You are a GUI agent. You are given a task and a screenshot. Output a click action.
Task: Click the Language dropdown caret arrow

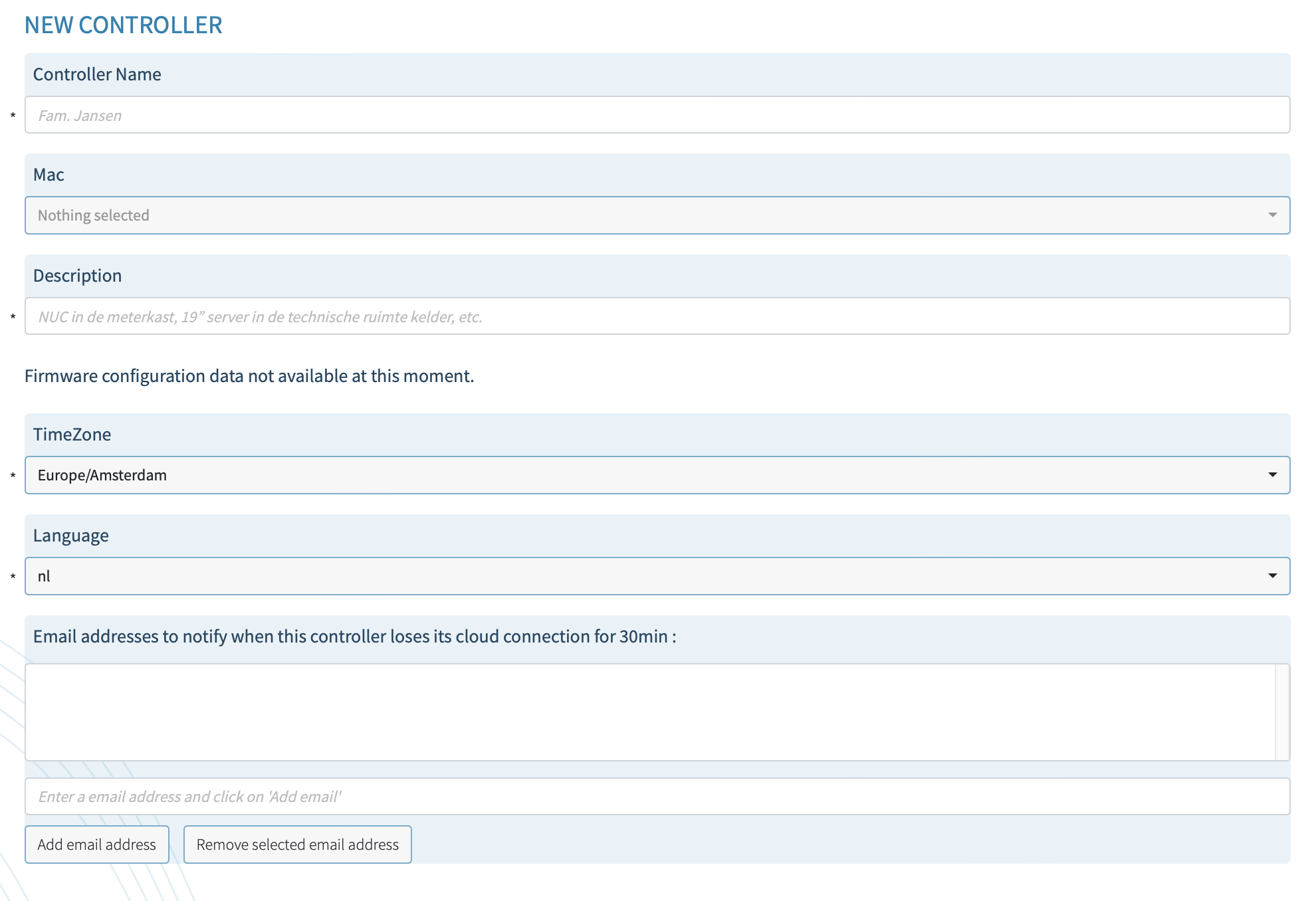point(1272,576)
